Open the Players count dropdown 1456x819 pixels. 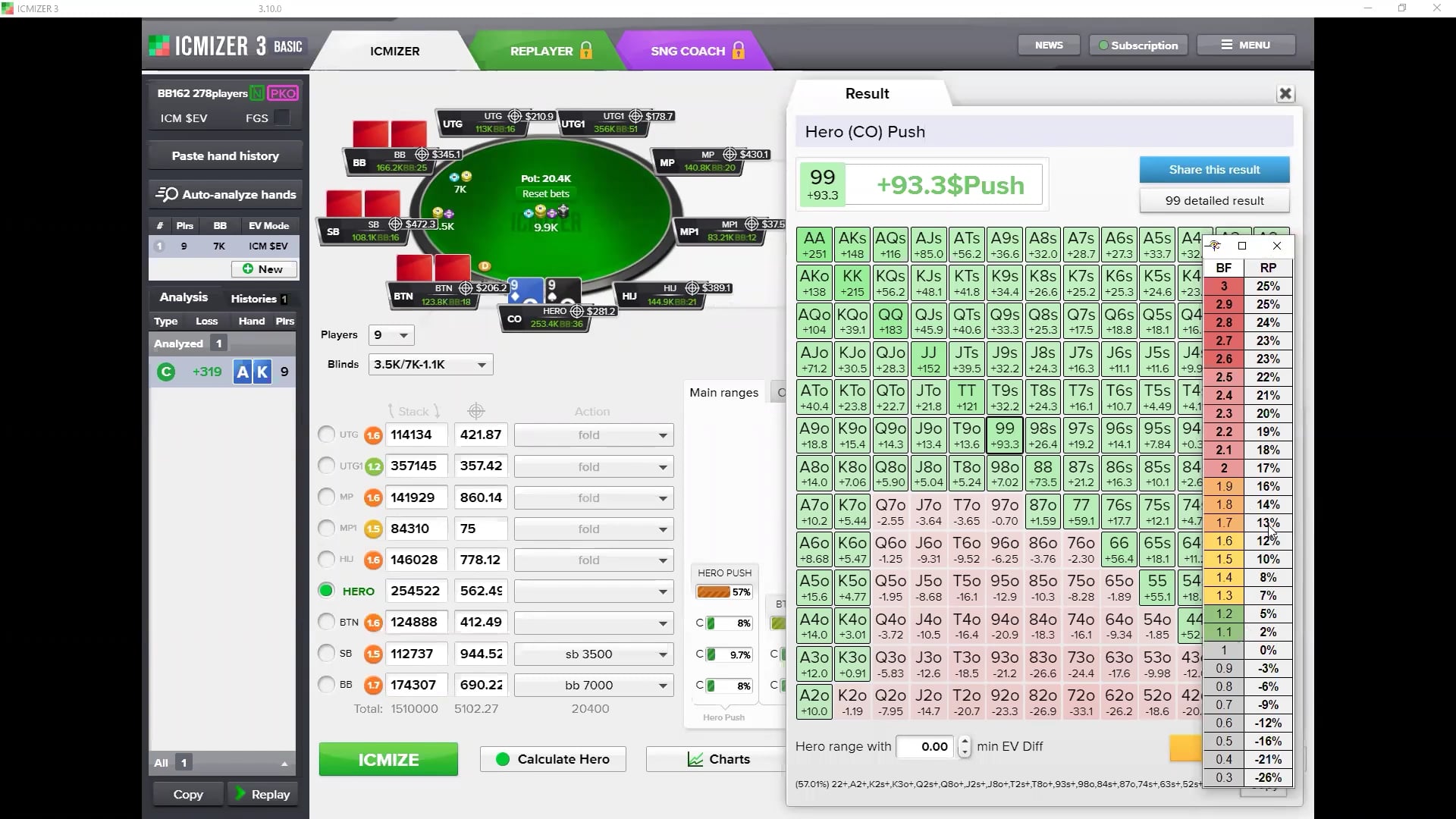point(391,335)
